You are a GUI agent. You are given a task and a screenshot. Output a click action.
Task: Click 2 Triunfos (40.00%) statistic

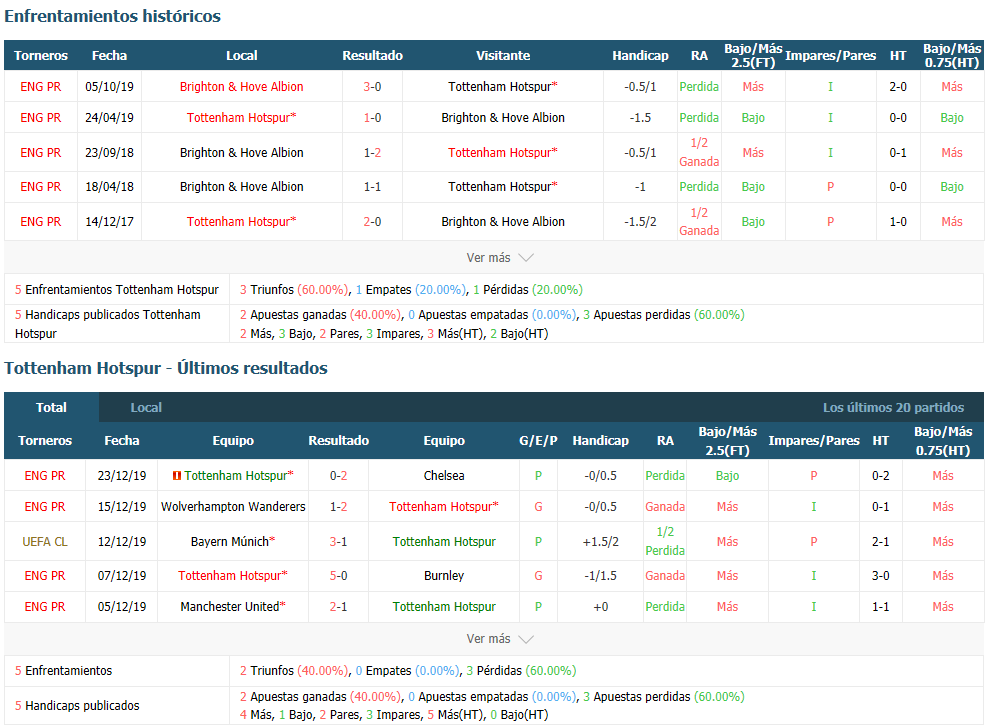pos(294,670)
